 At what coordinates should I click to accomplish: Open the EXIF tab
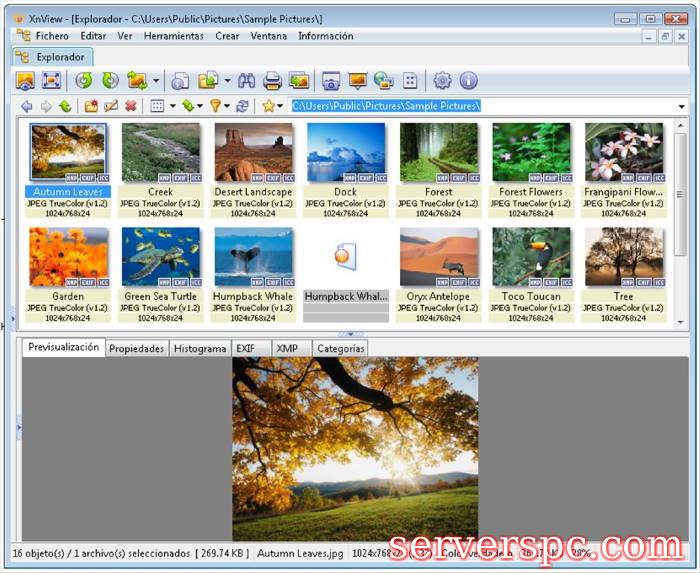click(x=245, y=349)
